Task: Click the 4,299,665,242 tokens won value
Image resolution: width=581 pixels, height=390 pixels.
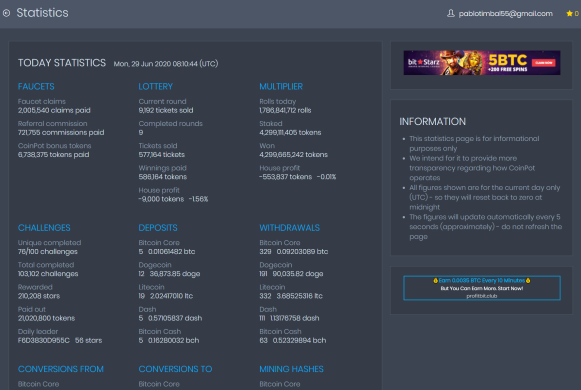Action: click(293, 155)
